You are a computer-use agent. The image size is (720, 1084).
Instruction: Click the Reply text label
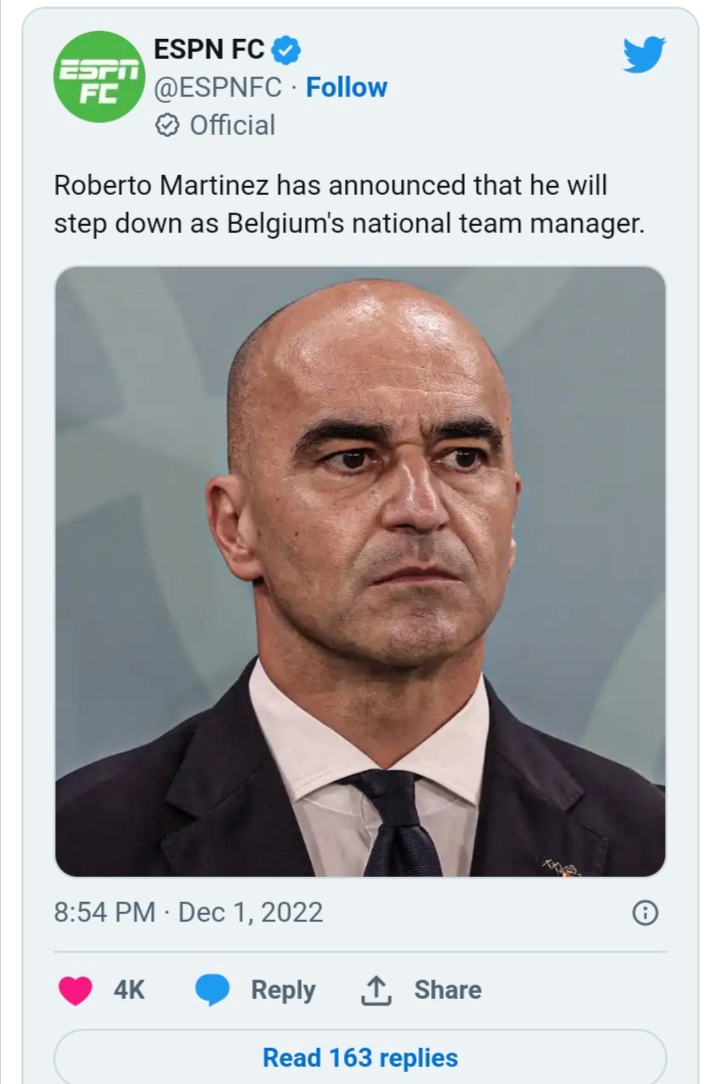[x=283, y=990]
